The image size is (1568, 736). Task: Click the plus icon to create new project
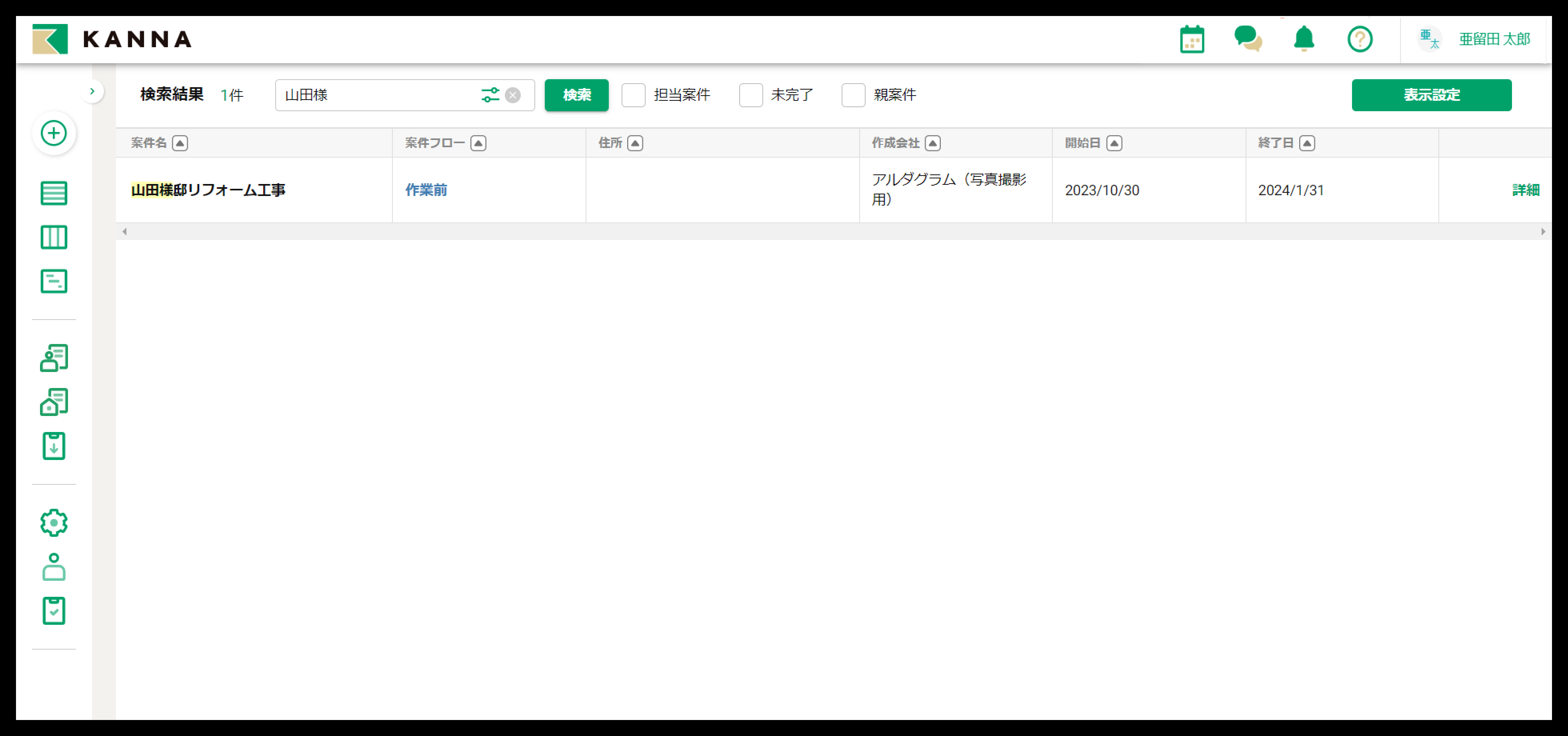click(54, 133)
